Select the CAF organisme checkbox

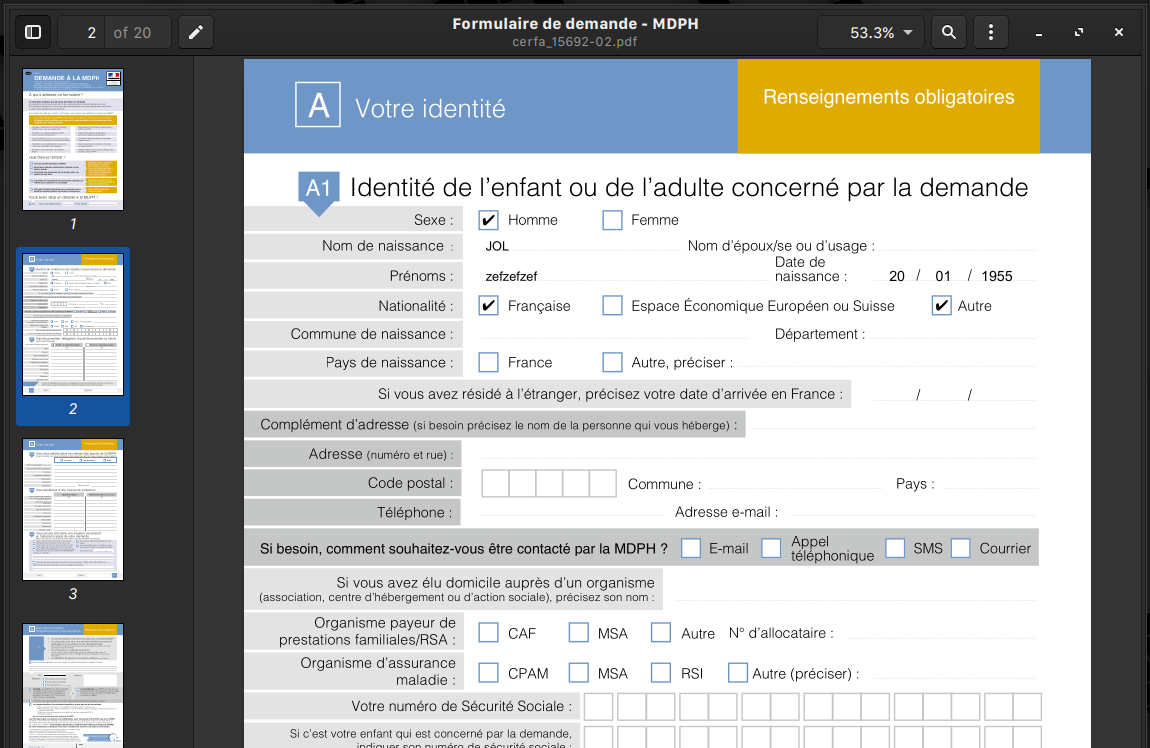click(x=488, y=632)
